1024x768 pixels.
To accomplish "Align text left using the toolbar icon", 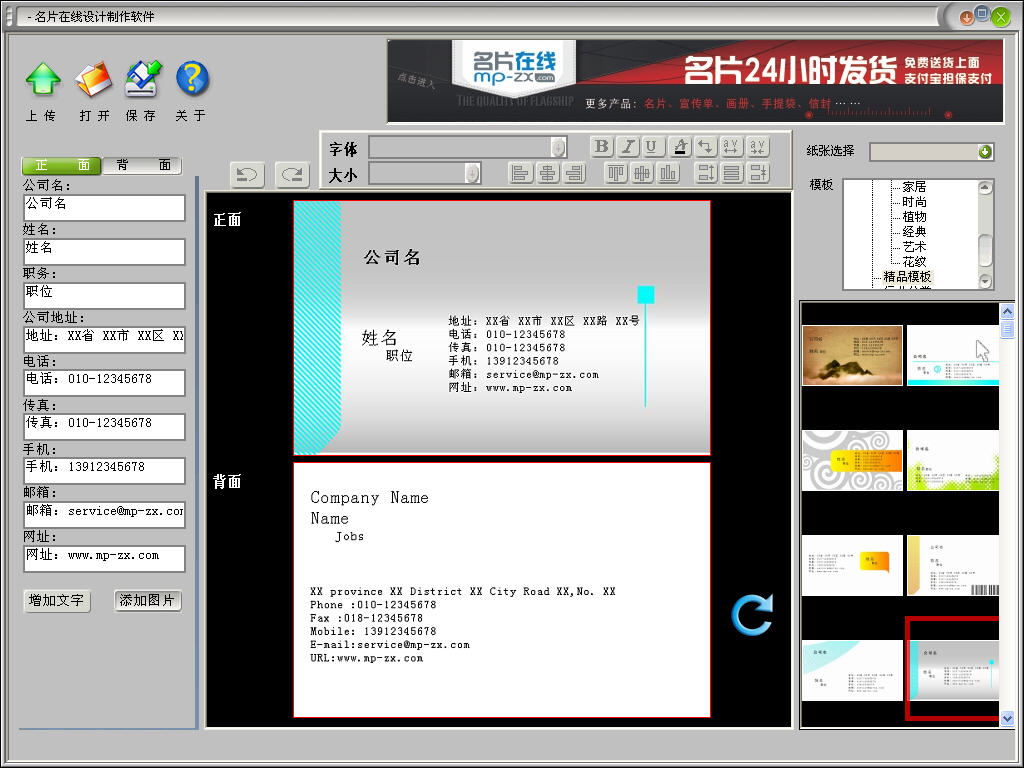I will tap(521, 173).
